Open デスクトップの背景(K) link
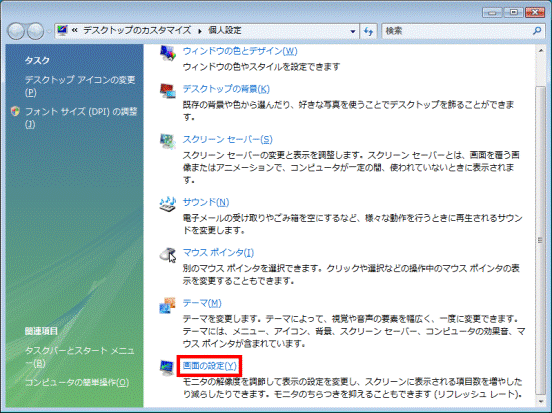Screen dimensions: 552x413 click(226, 89)
